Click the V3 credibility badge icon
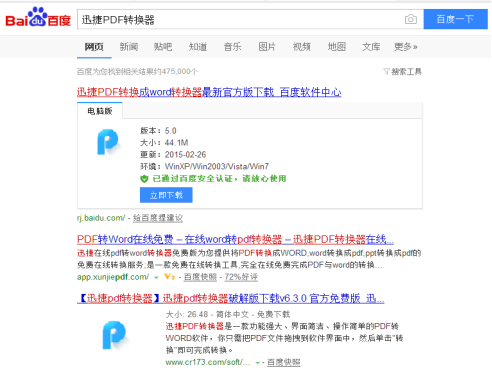The width and height of the screenshot is (492, 373). (169, 277)
